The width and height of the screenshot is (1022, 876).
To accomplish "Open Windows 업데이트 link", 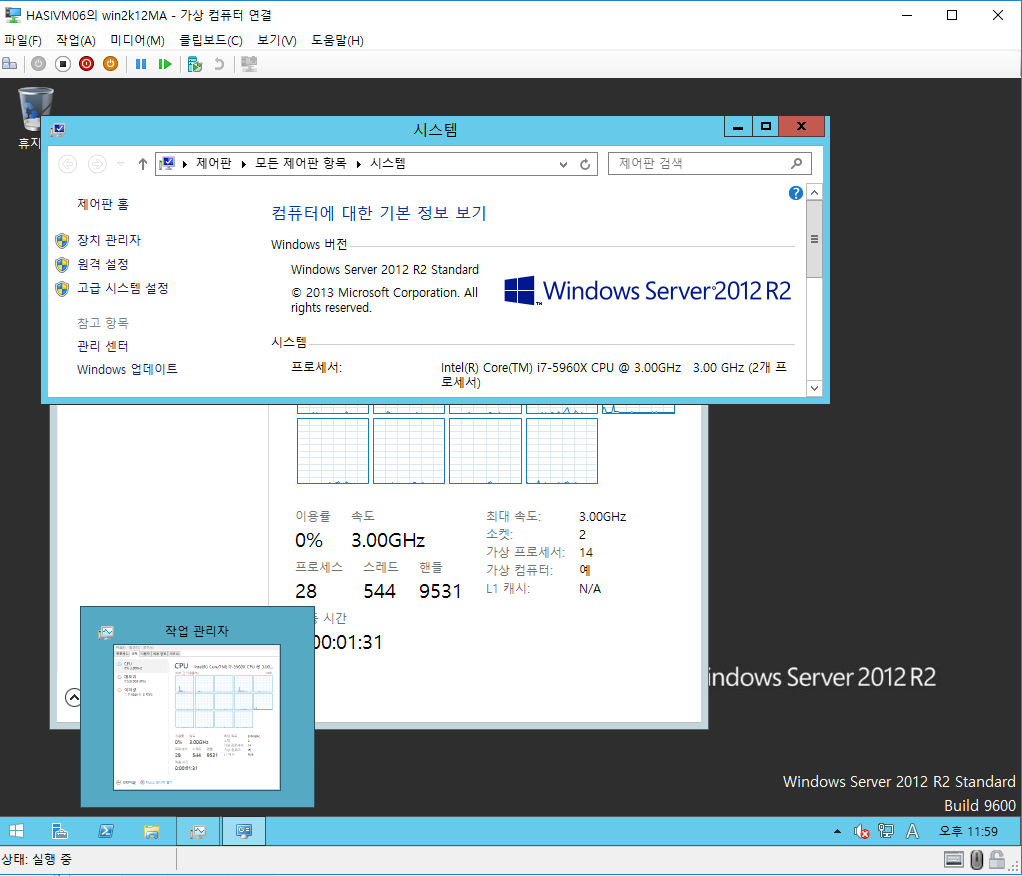I will (x=127, y=369).
